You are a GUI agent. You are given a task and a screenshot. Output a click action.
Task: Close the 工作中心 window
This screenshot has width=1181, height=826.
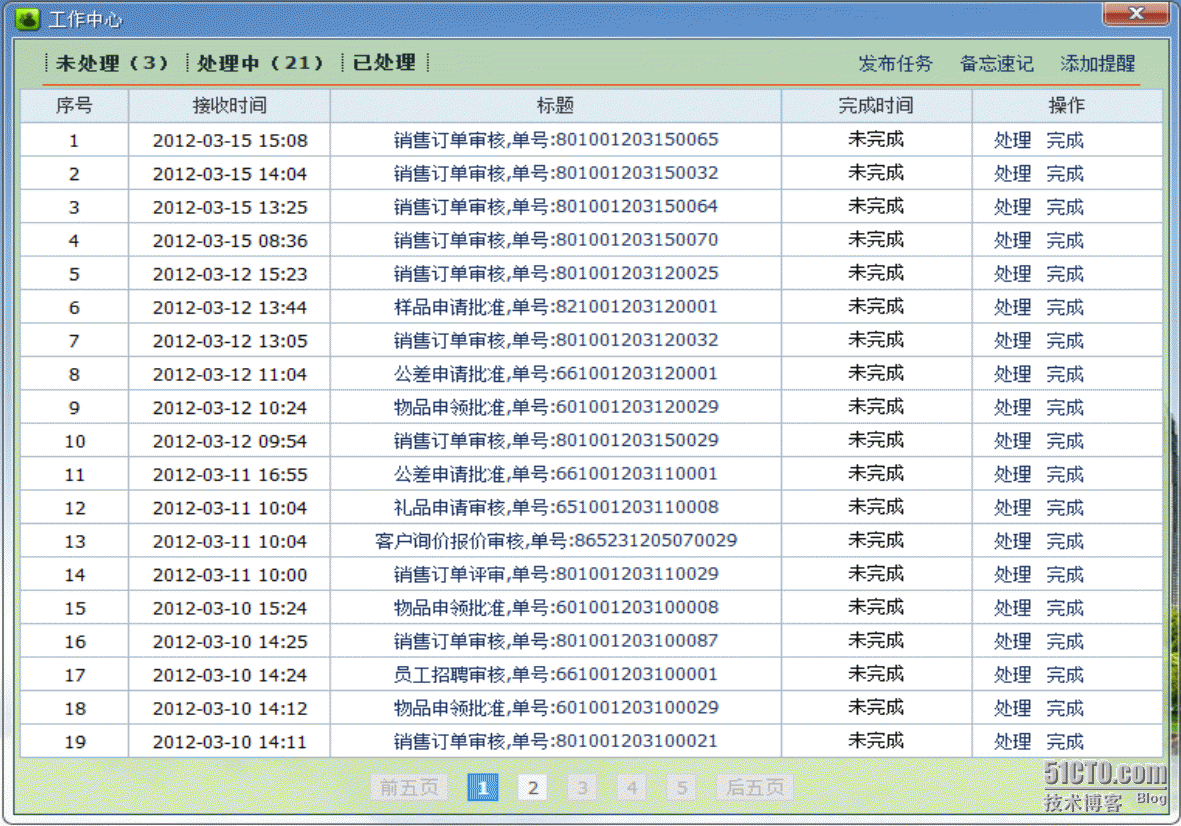(1136, 14)
